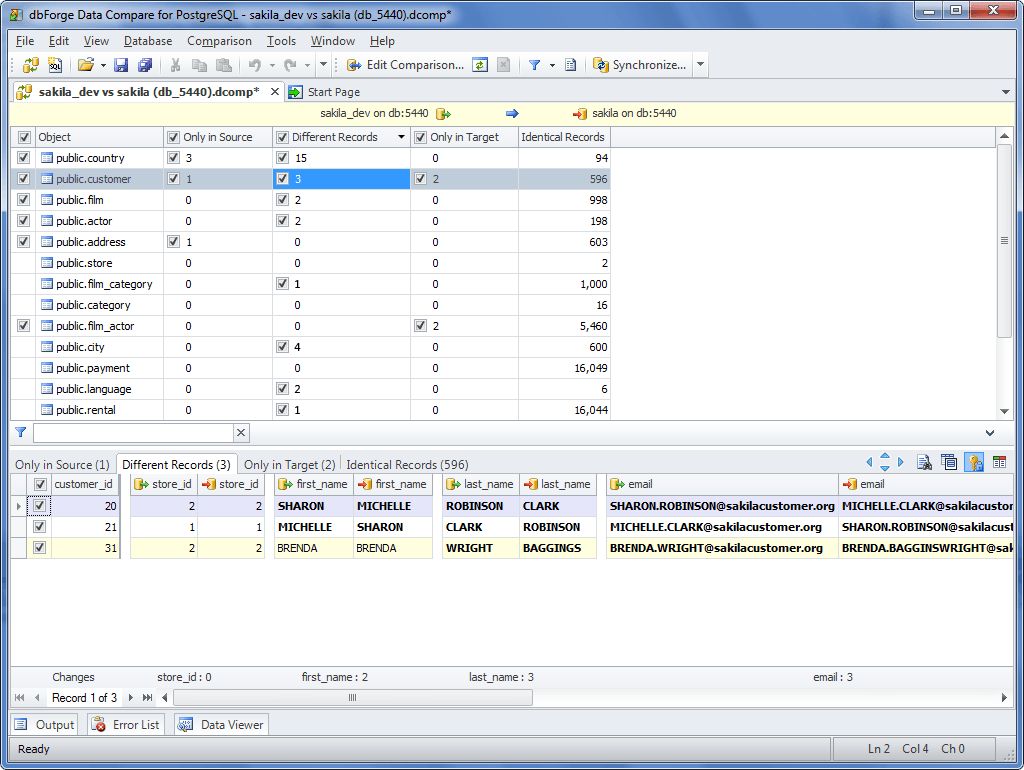Click the blue funnel filter toolbar icon
Viewport: 1024px width, 770px height.
[534, 65]
